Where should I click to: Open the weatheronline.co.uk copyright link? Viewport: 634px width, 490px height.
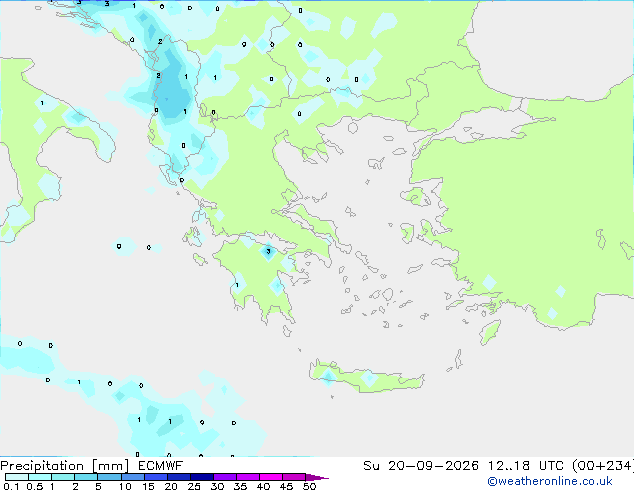tap(550, 481)
